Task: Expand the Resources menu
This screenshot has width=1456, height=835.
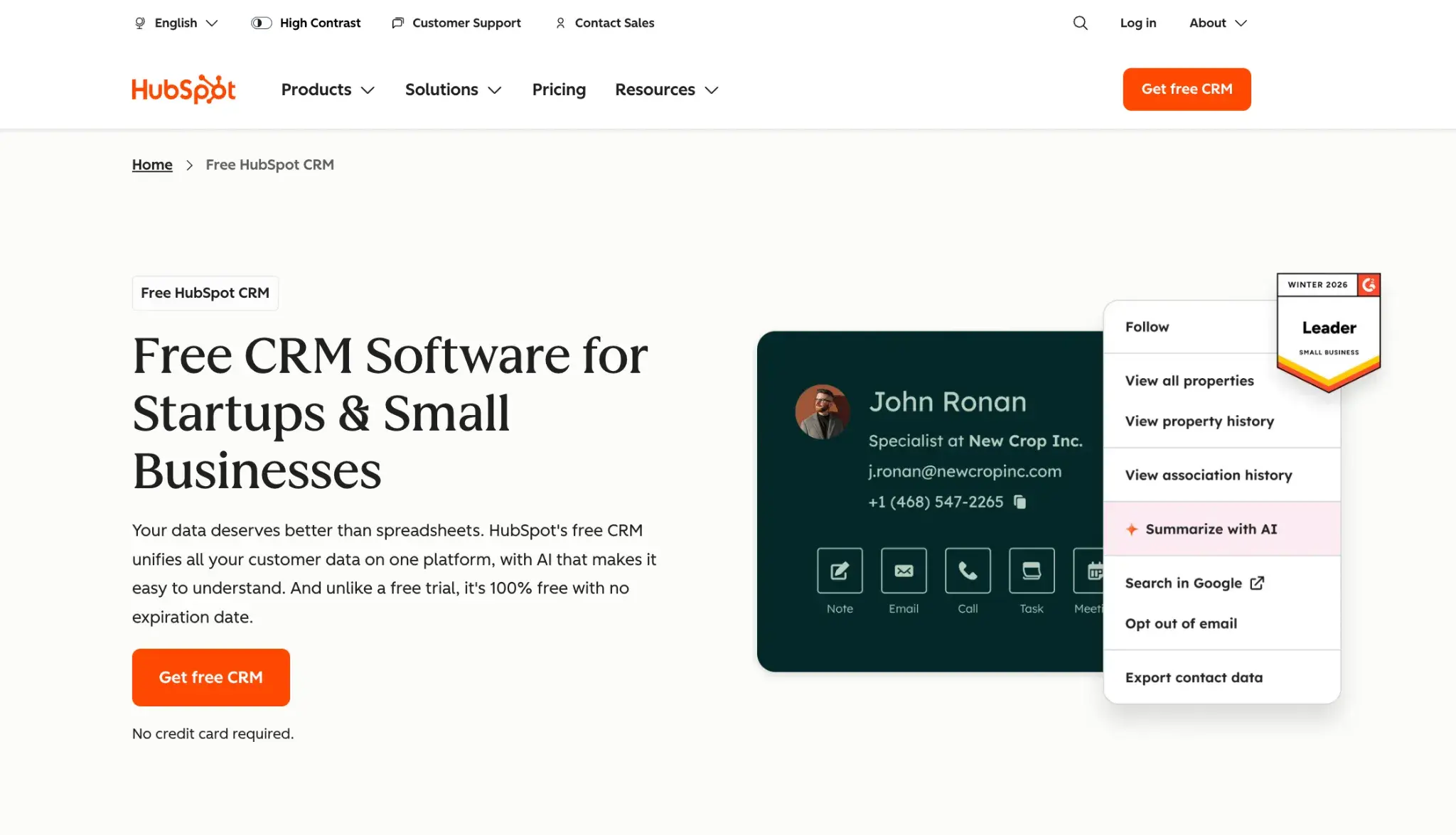Action: click(667, 90)
